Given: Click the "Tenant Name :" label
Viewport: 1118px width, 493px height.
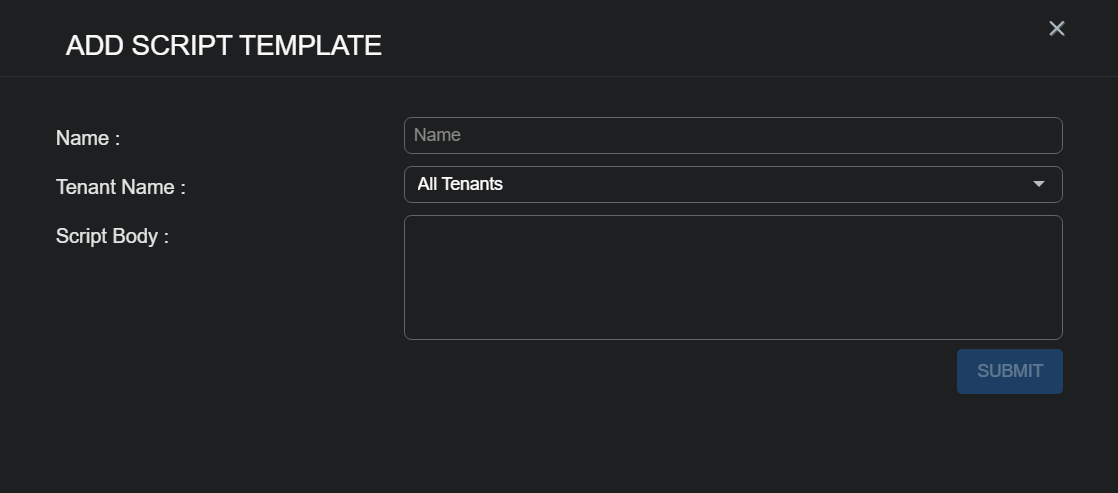Looking at the screenshot, I should click(121, 188).
